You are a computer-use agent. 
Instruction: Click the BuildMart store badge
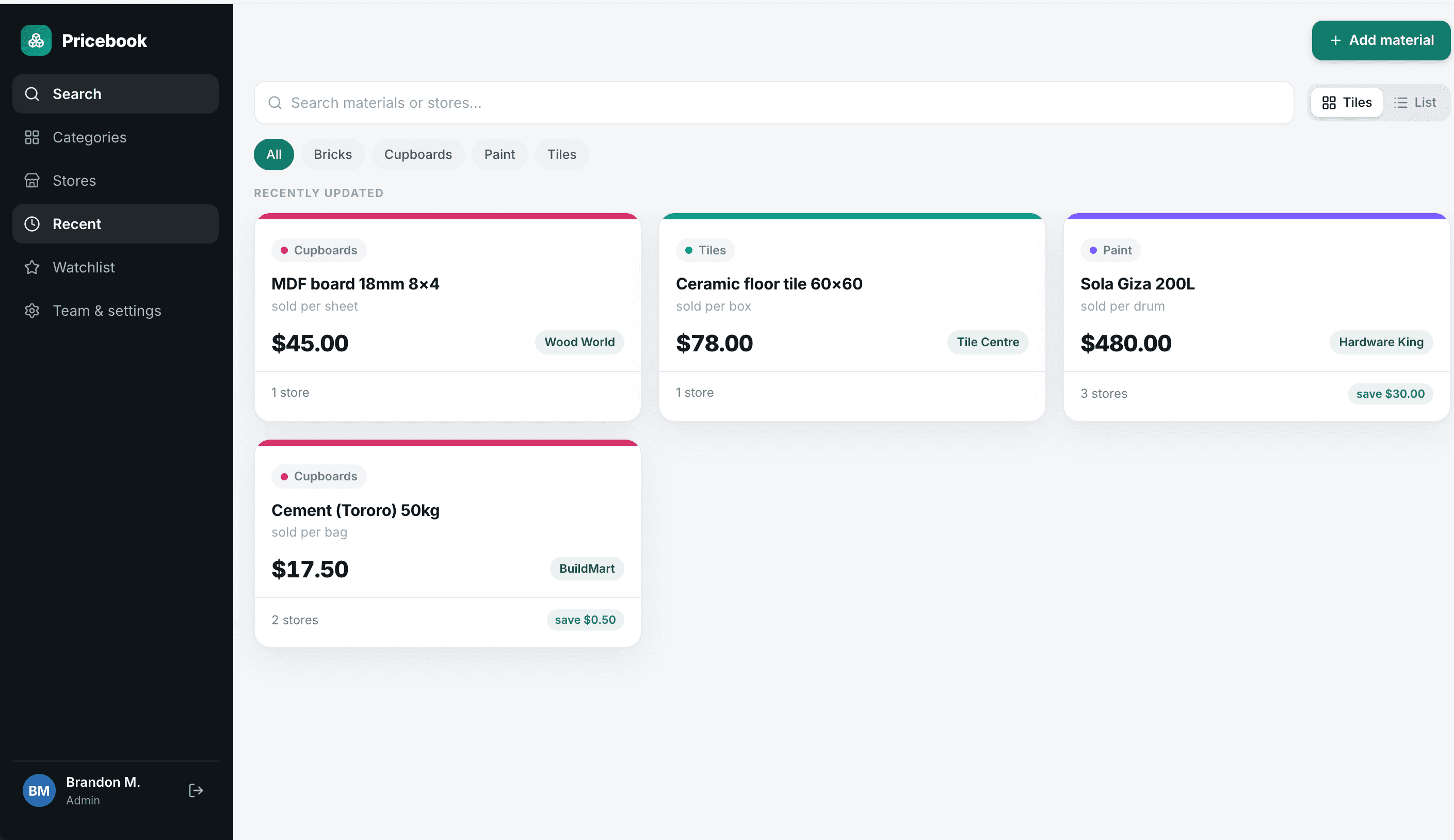click(587, 569)
